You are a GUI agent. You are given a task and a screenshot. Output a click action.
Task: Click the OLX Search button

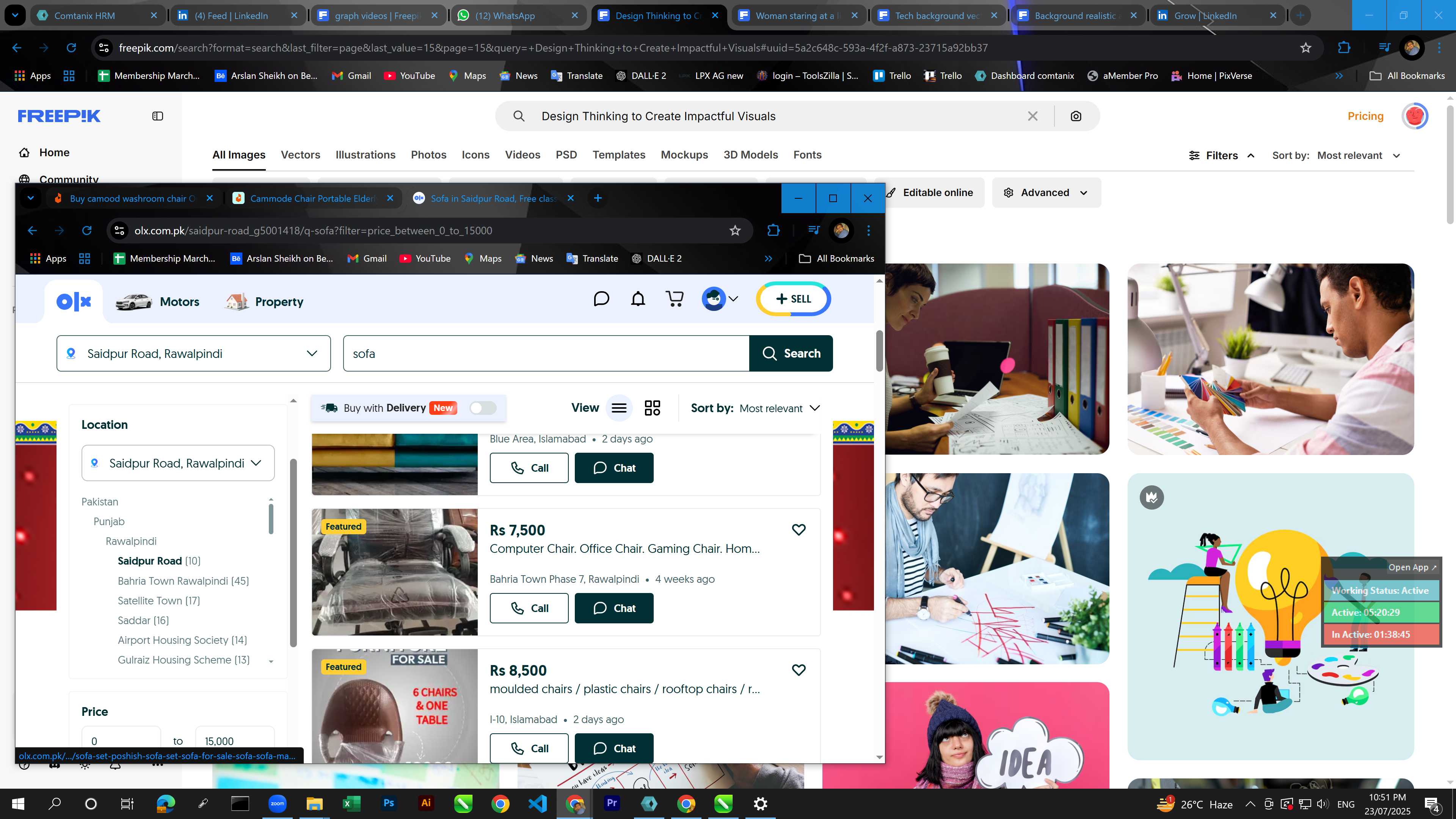791,353
